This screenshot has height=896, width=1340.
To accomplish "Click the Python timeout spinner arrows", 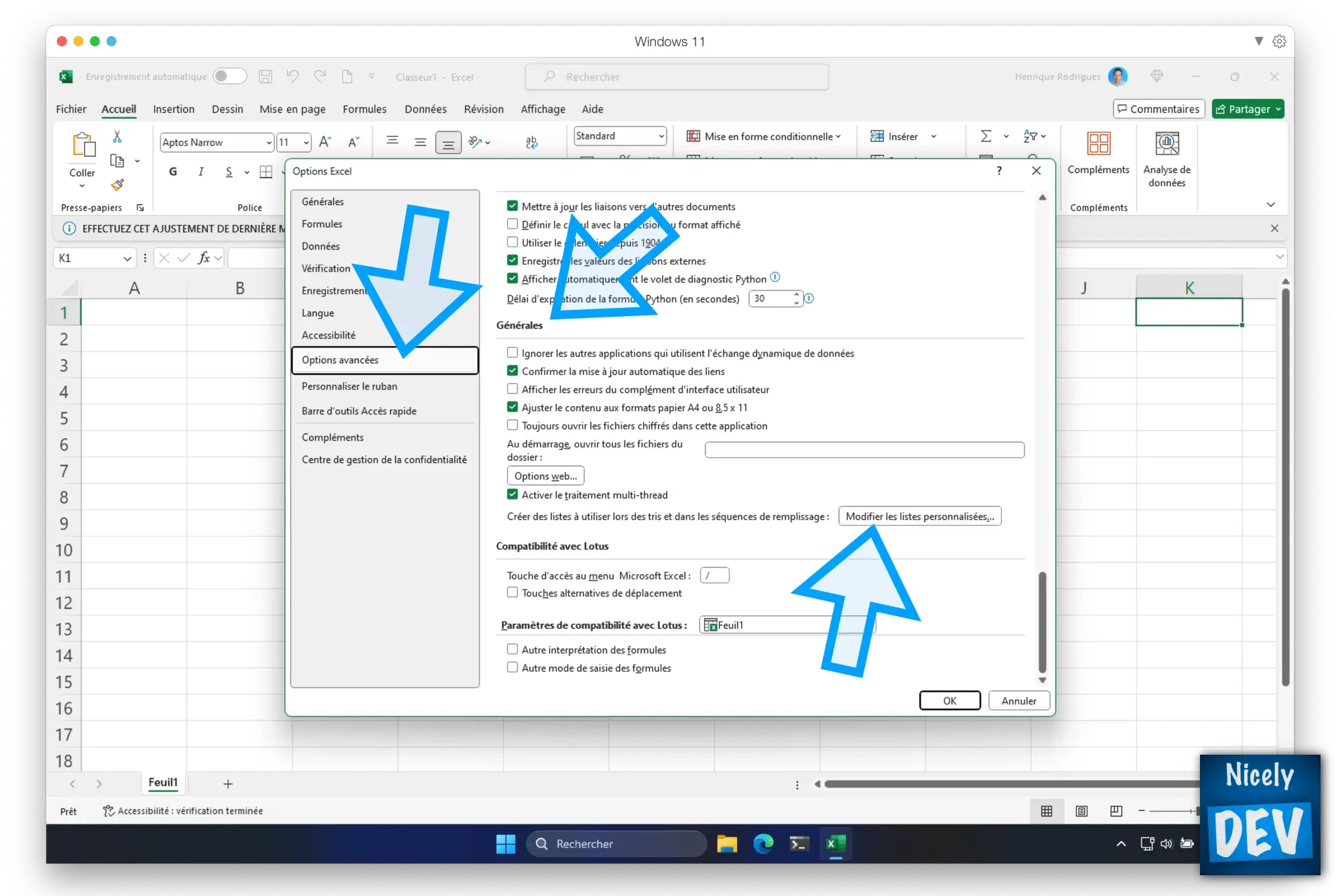I will tap(796, 298).
